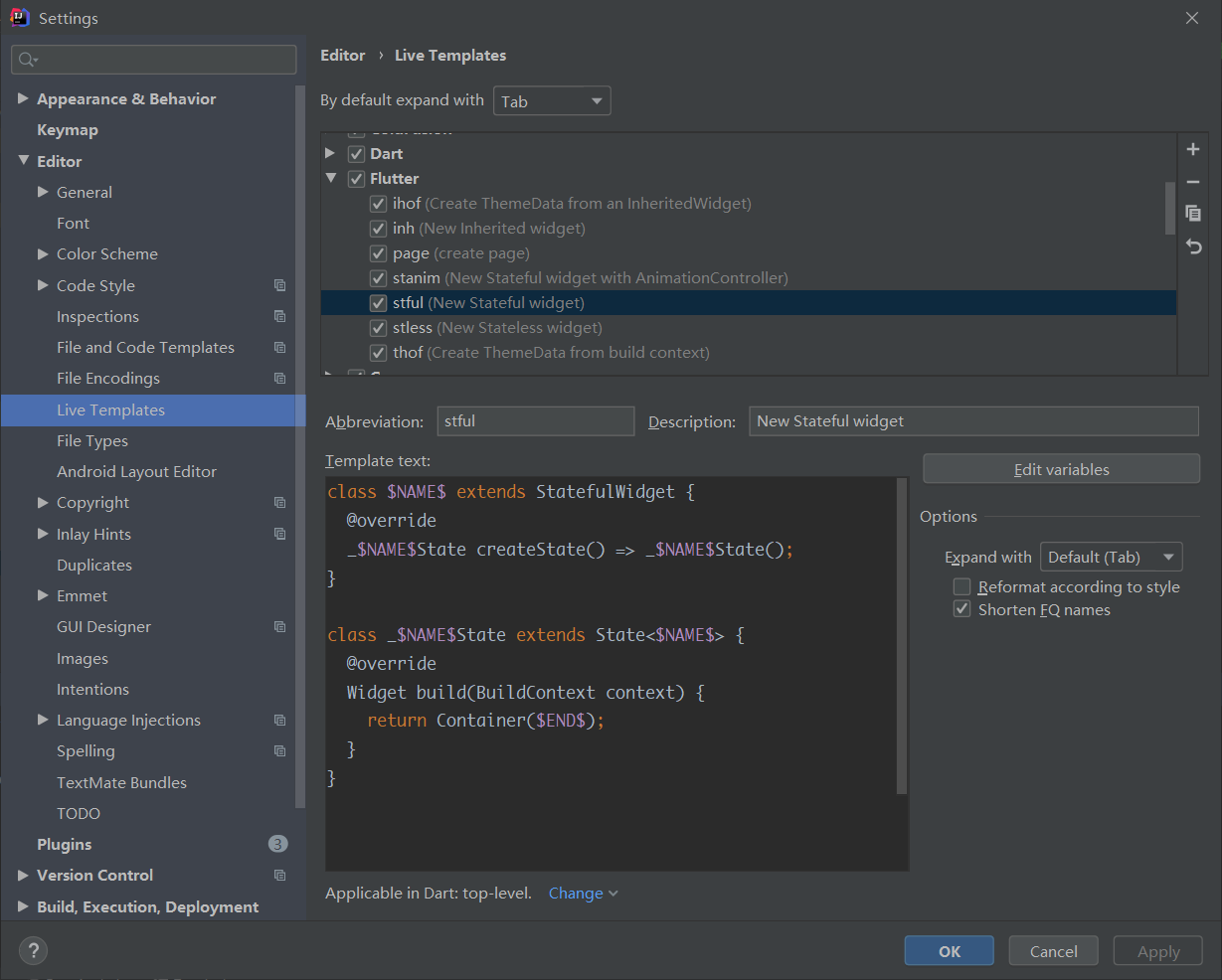Viewport: 1222px width, 980px height.
Task: Click project-level icon beside Spelling
Action: coord(279,750)
